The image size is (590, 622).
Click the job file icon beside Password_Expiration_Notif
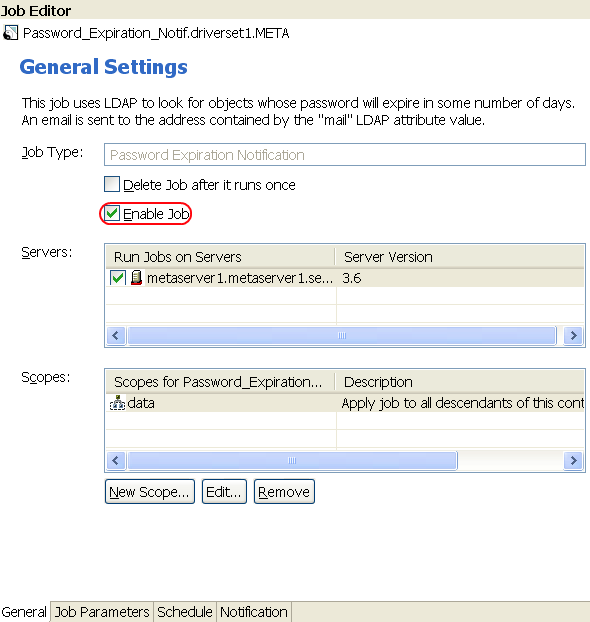10,33
